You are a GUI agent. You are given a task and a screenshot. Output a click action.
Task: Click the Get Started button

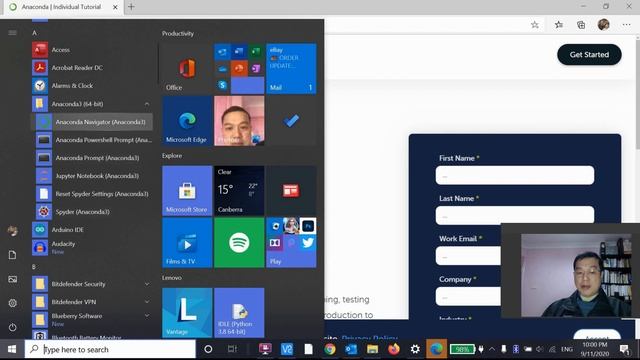click(589, 55)
